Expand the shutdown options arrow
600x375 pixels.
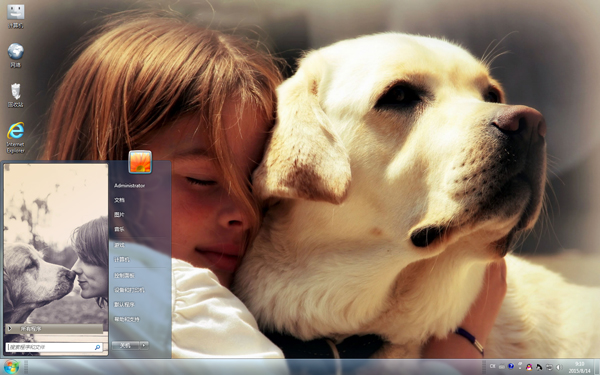click(x=144, y=345)
